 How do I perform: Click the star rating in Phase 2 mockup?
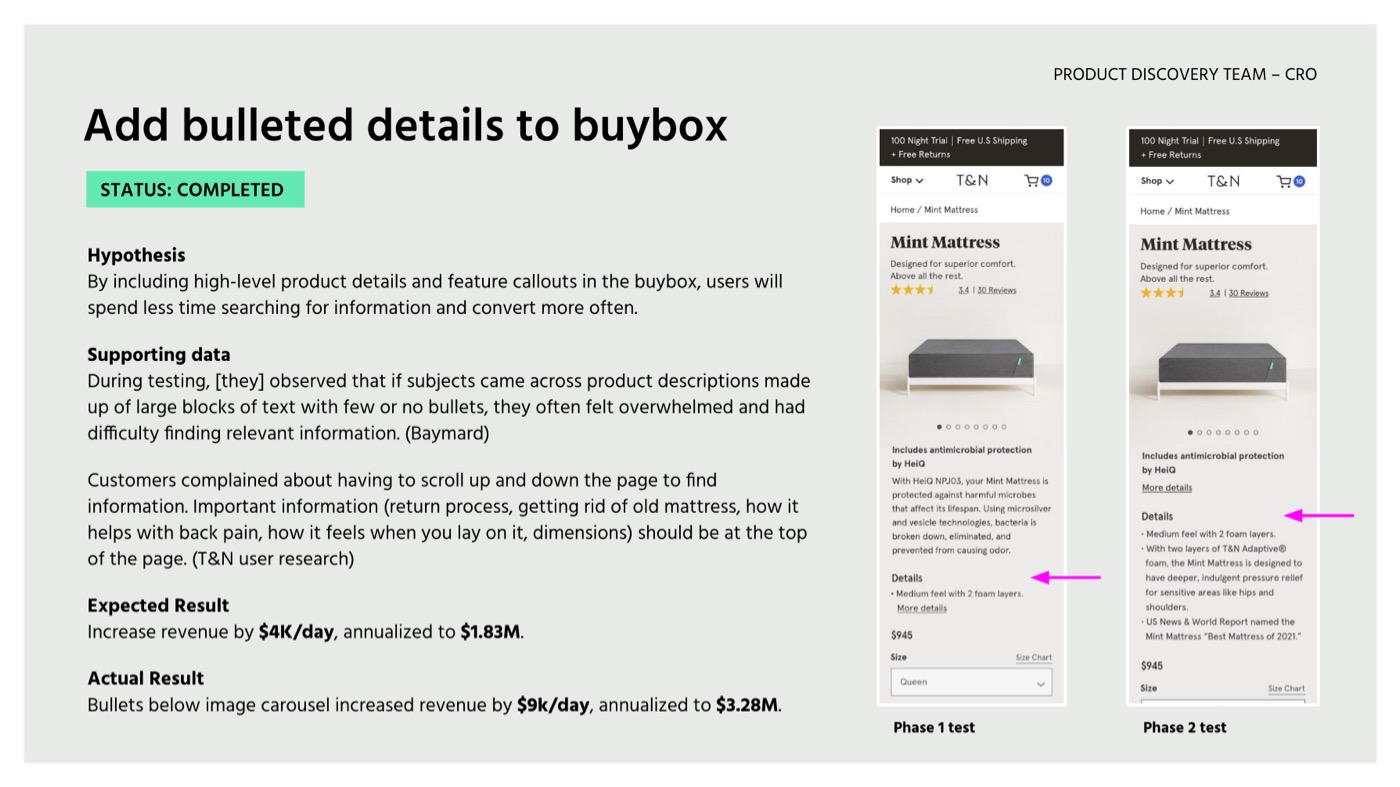click(x=1162, y=293)
